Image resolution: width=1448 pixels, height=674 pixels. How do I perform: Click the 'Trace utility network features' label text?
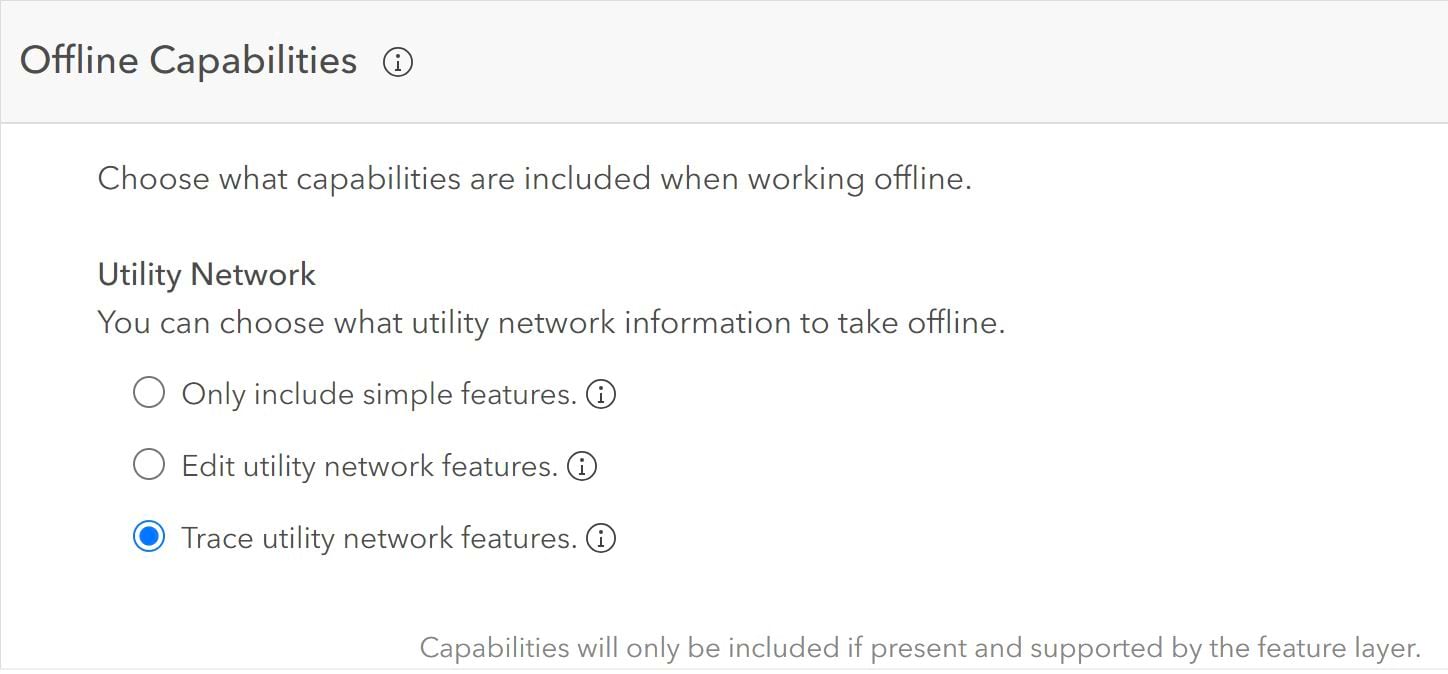tap(378, 538)
